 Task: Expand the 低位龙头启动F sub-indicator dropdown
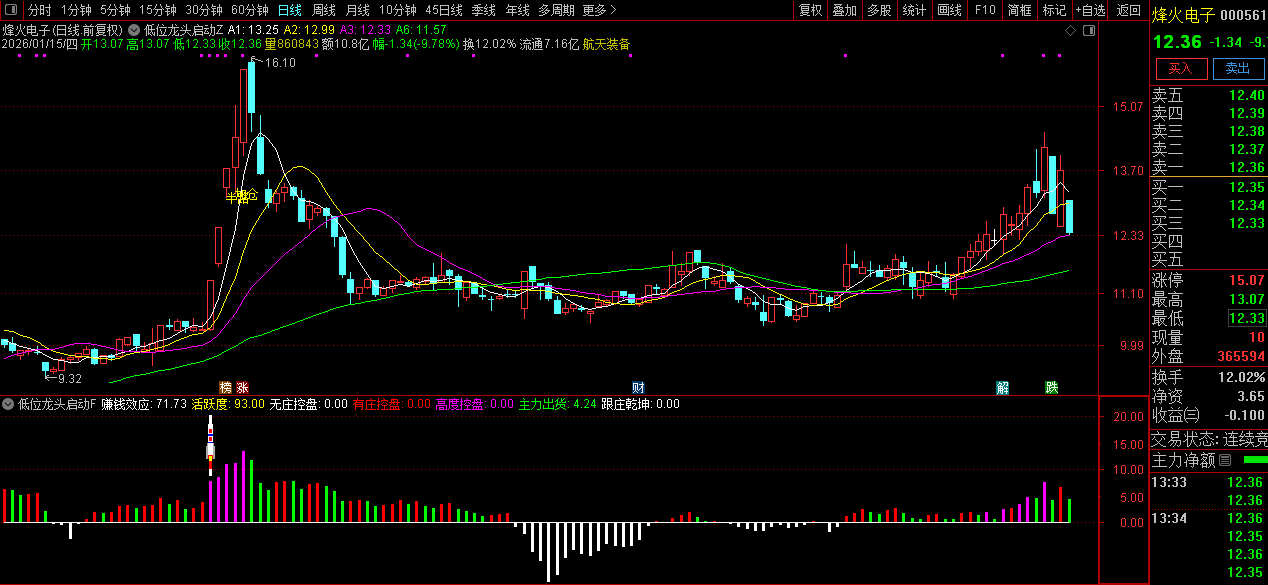(x=9, y=404)
